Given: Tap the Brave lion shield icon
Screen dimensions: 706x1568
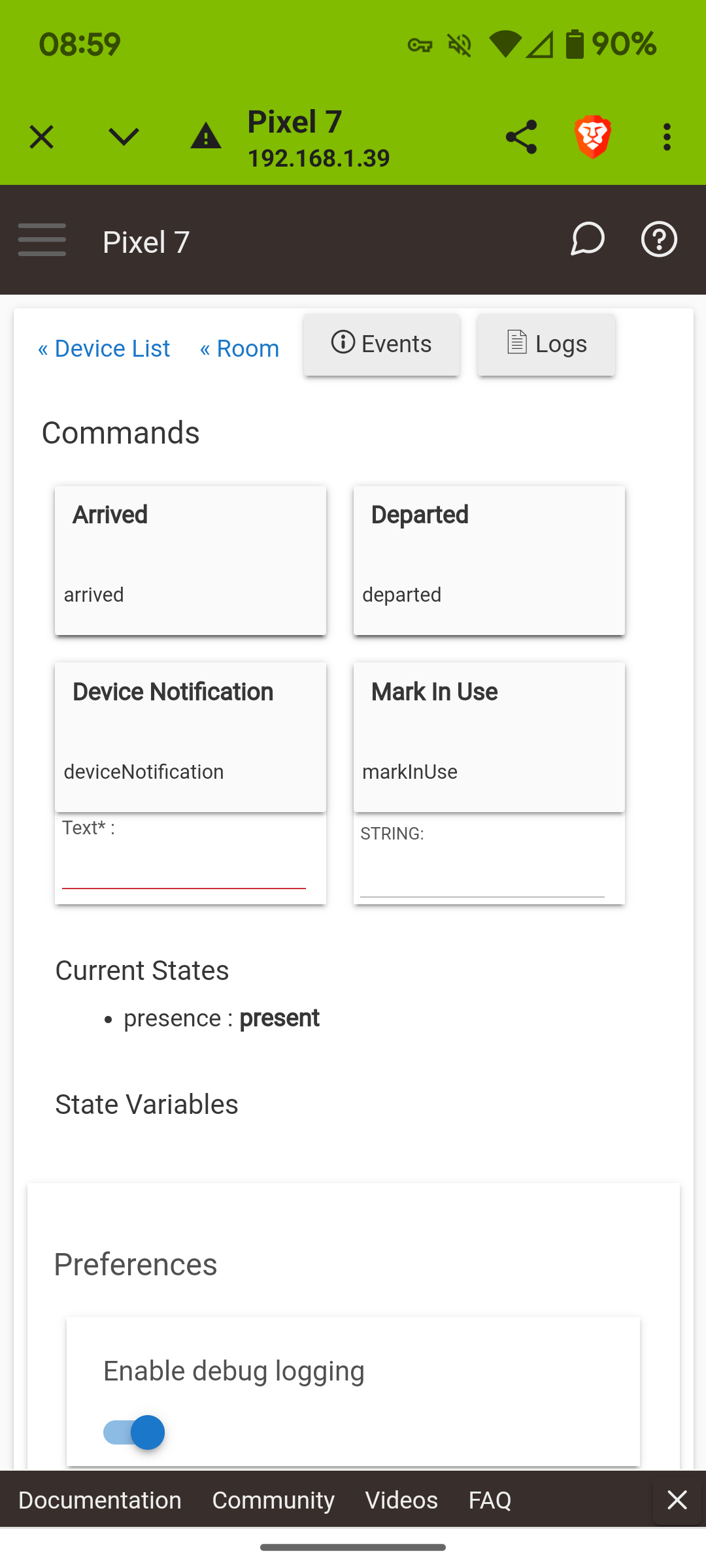Looking at the screenshot, I should pos(593,137).
